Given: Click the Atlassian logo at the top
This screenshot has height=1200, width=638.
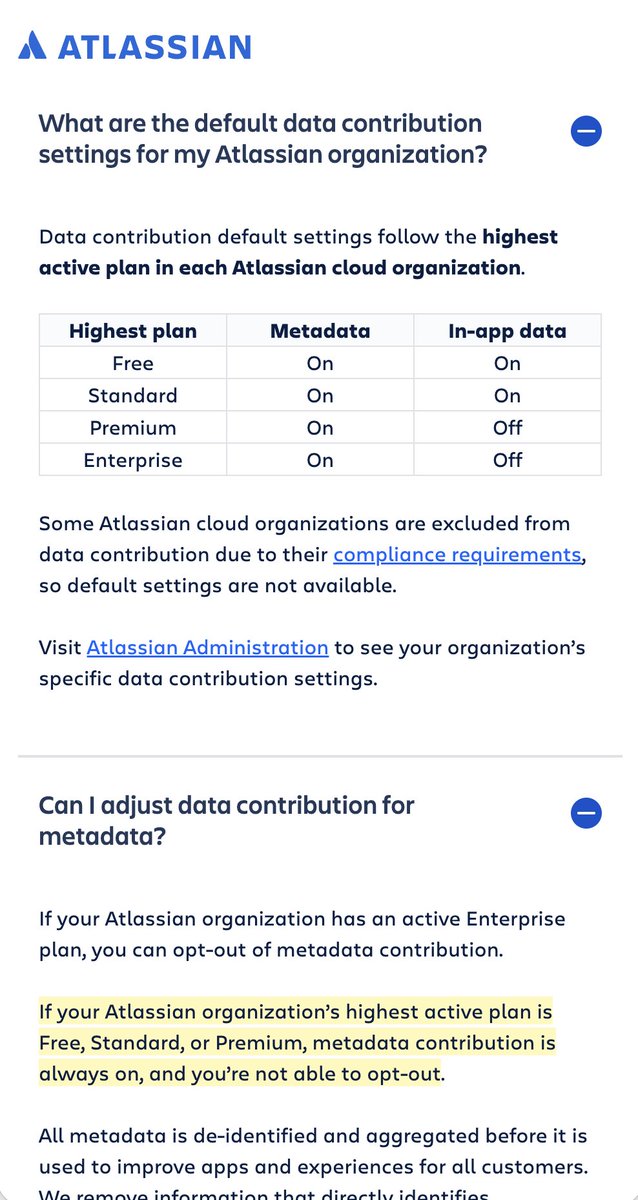Looking at the screenshot, I should click(135, 46).
